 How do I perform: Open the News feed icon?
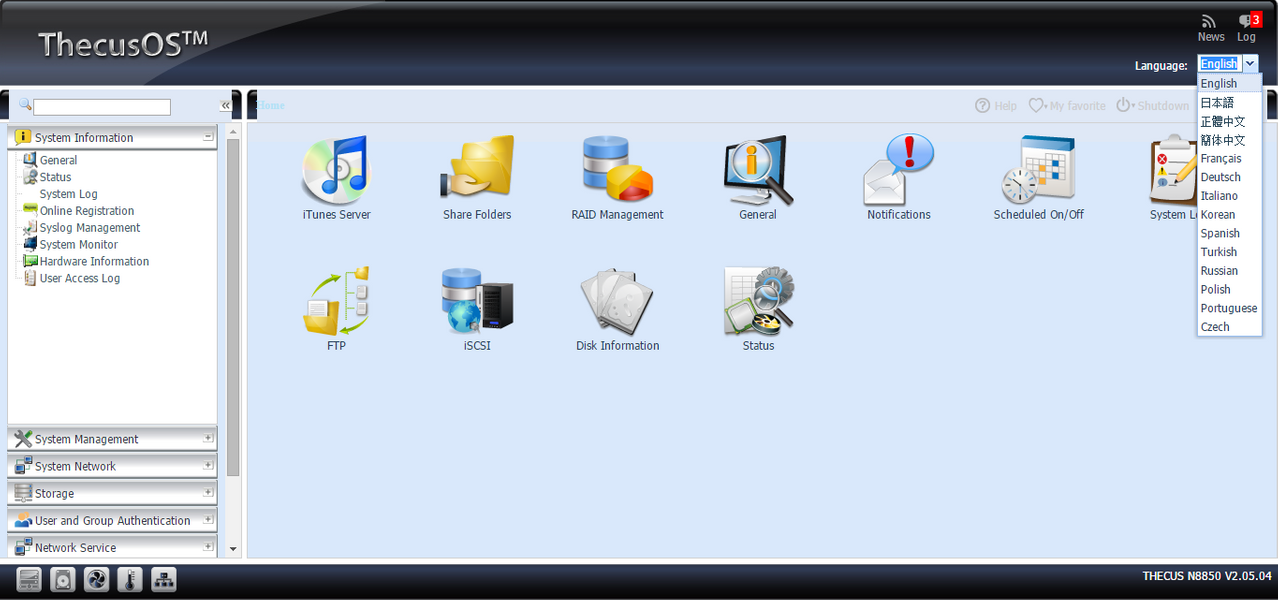(1210, 22)
